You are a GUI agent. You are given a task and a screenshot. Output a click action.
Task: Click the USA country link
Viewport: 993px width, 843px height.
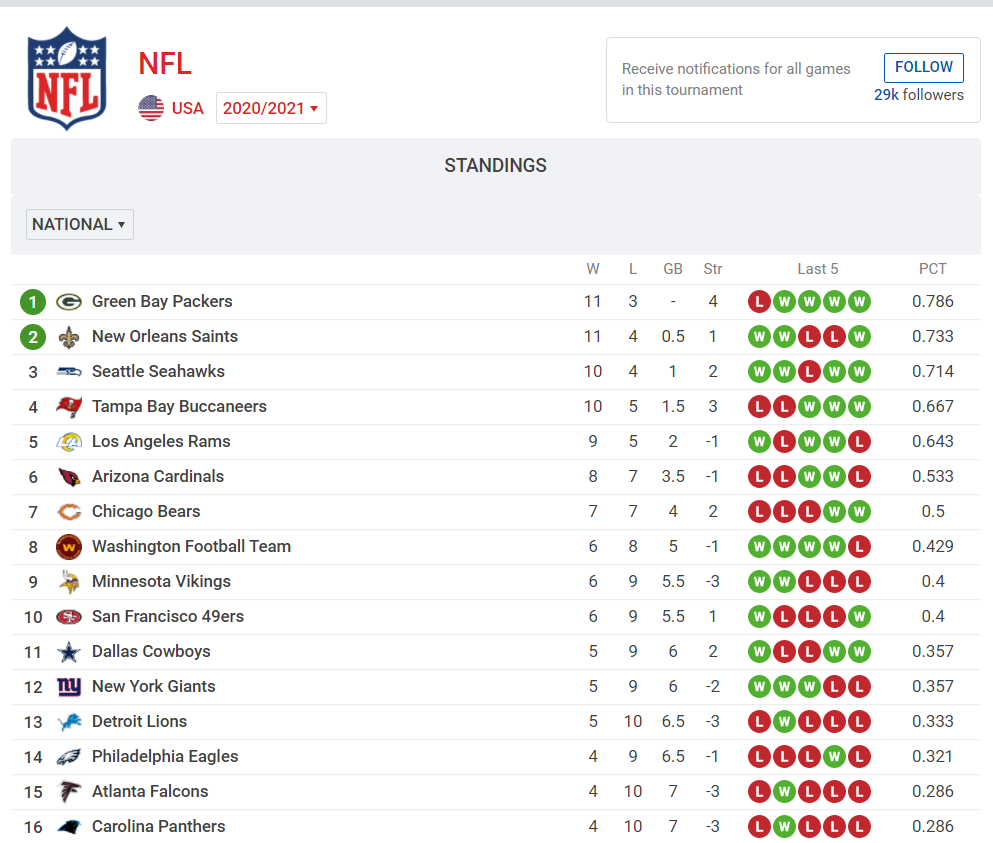click(187, 108)
